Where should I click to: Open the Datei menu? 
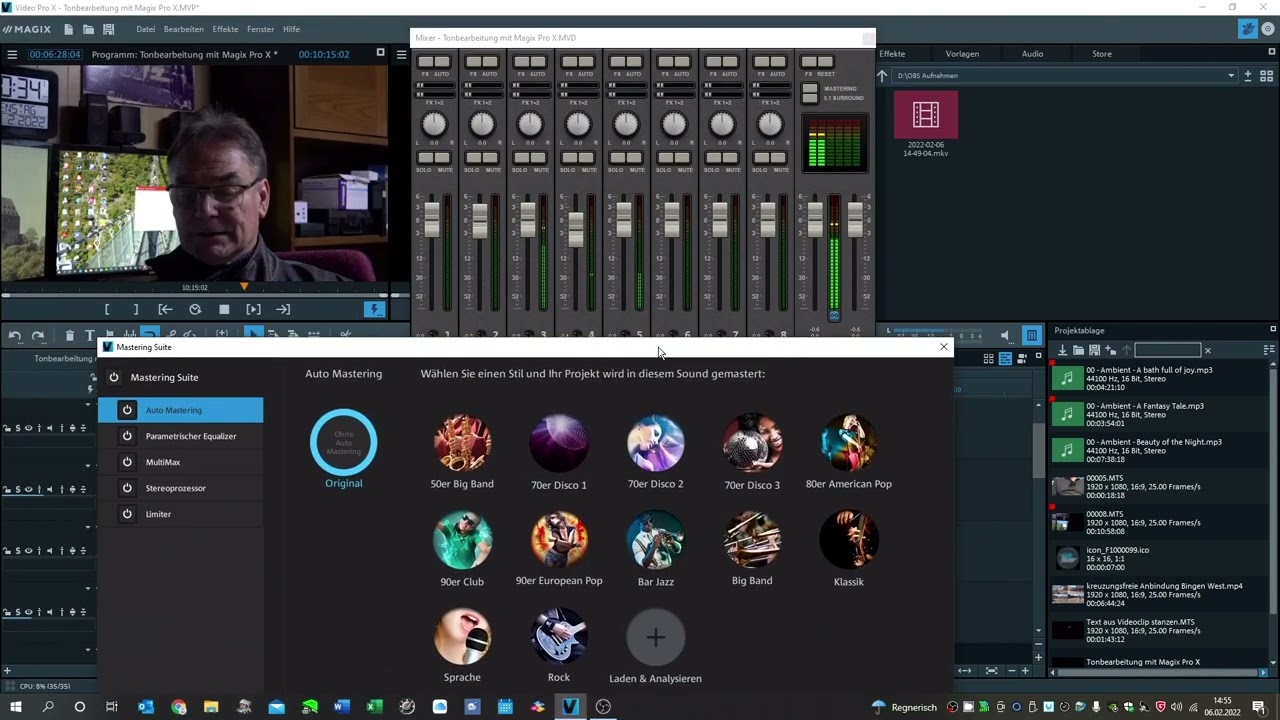(146, 29)
